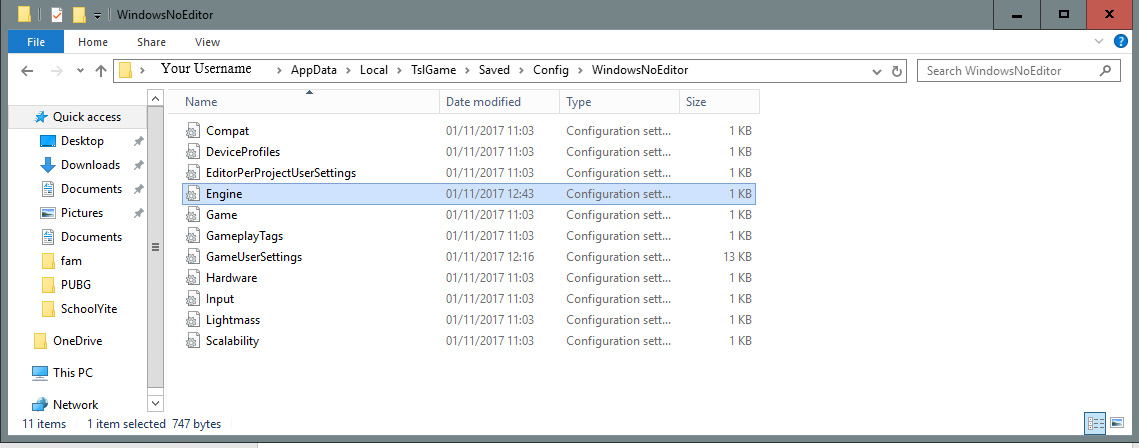Sort by Type column header
1139x448 pixels.
point(620,102)
